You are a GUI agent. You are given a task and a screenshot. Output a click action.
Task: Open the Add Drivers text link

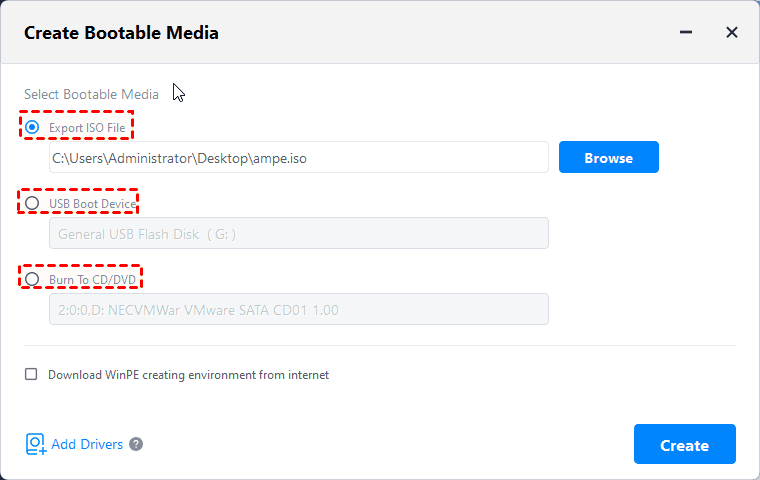pyautogui.click(x=87, y=444)
